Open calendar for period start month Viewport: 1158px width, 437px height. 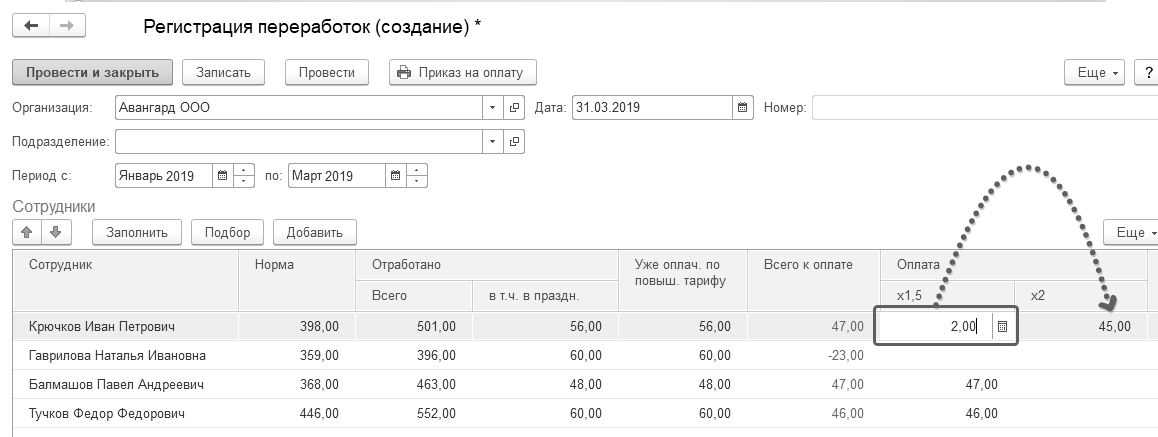click(222, 176)
